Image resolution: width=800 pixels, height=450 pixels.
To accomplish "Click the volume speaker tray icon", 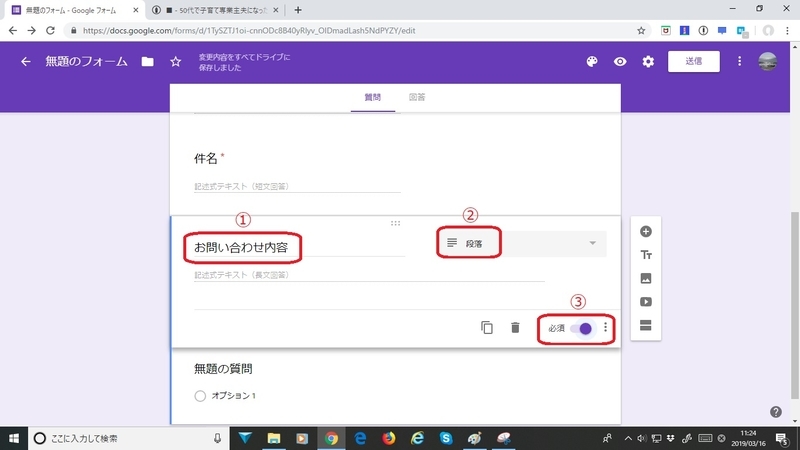I will [x=641, y=438].
